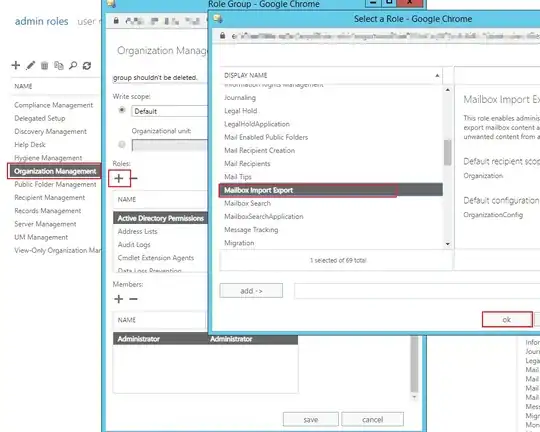Screen dimensions: 540x432
Task: Click the edit pencil icon in admin roles toolbar
Action: click(x=31, y=65)
